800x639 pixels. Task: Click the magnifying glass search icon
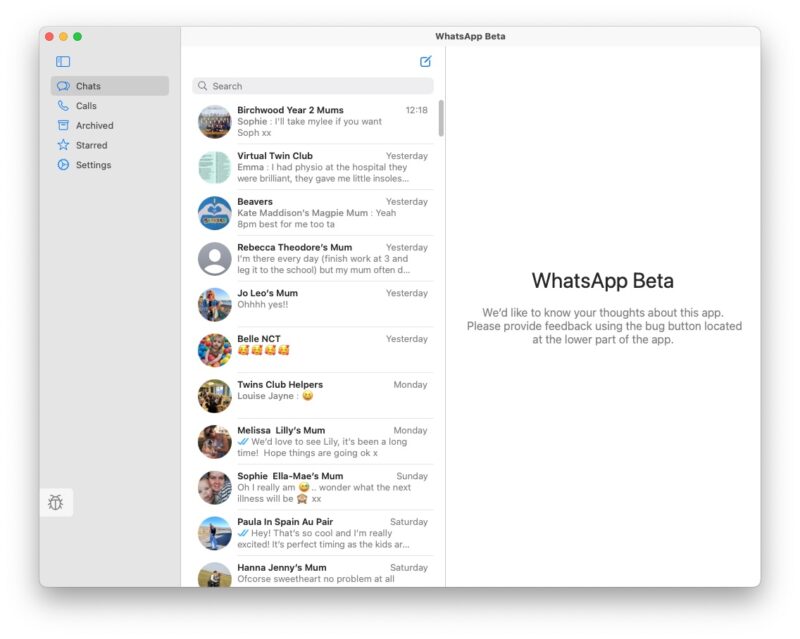[203, 86]
